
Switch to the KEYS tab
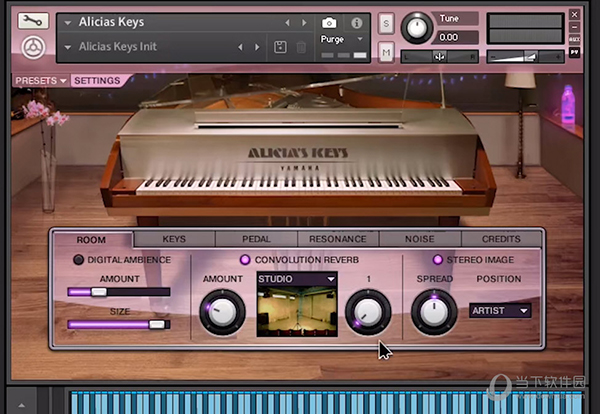coord(174,239)
